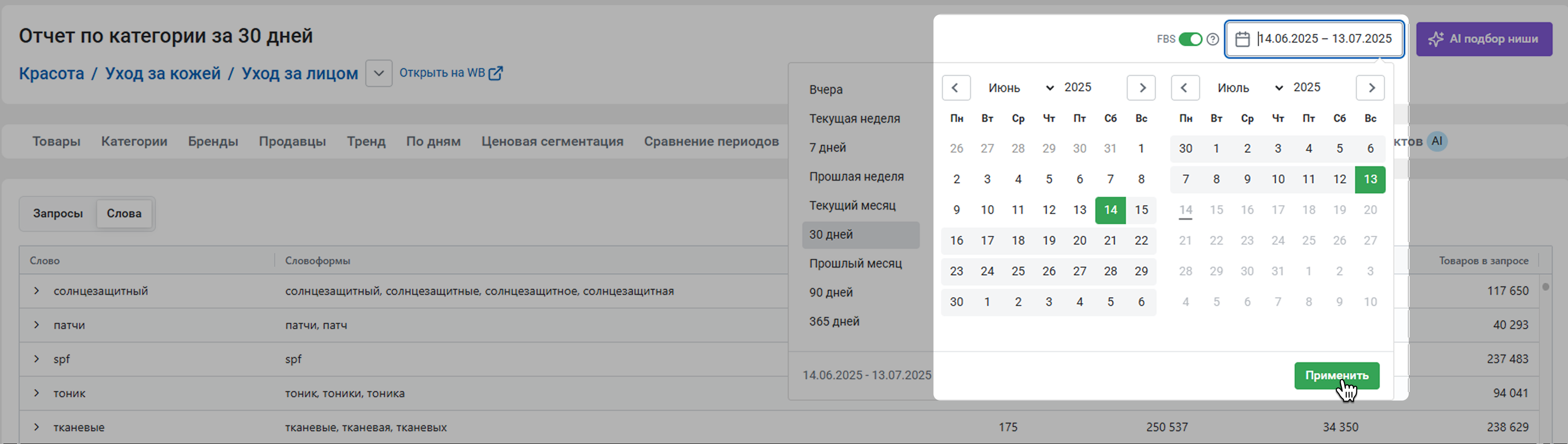Image resolution: width=1568 pixels, height=444 pixels.
Task: Switch to the Тренд tab
Action: point(366,141)
